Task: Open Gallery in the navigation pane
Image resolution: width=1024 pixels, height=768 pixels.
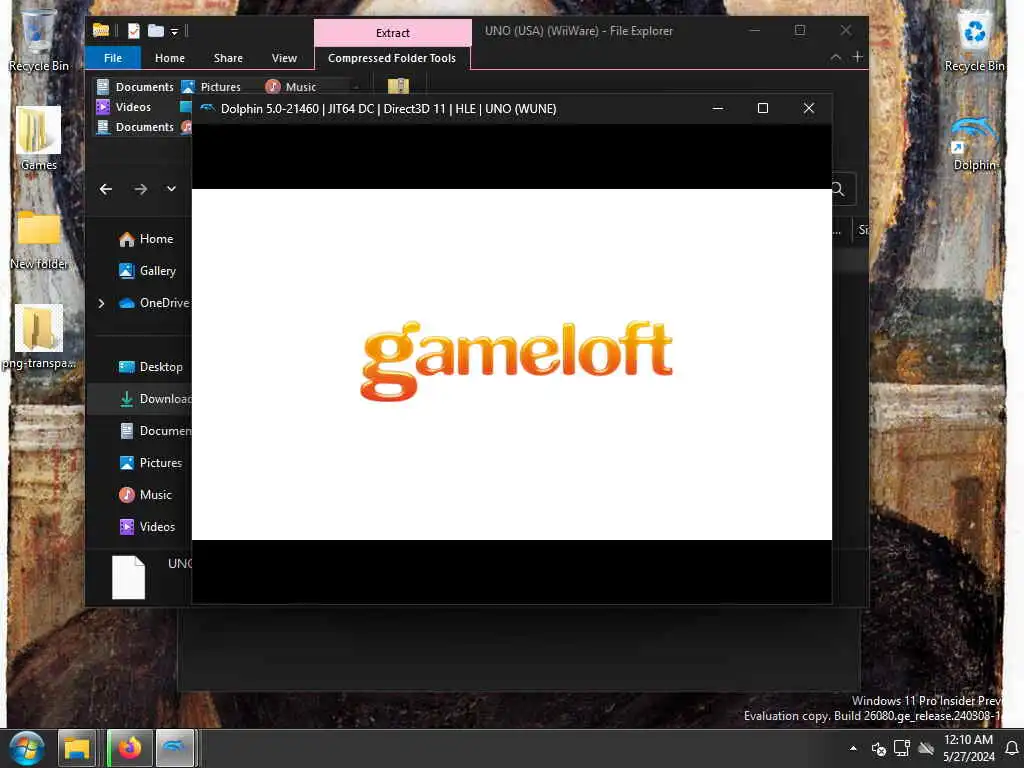Action: coord(148,271)
